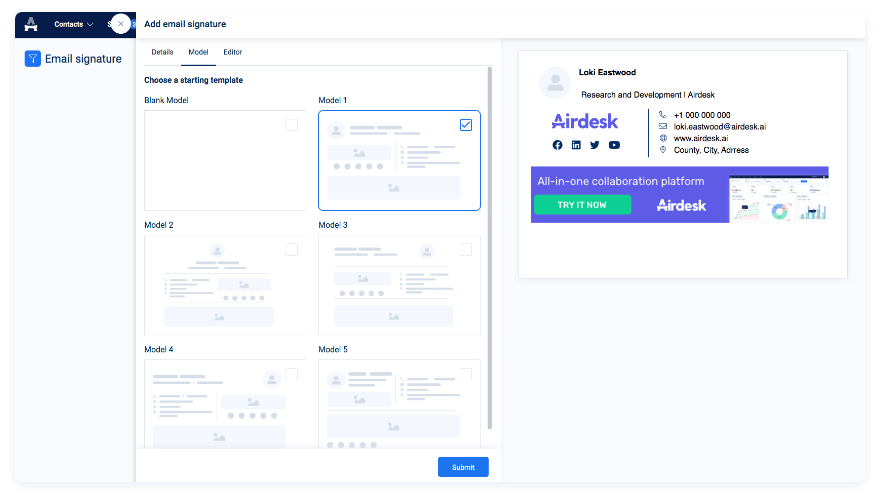Click the profile avatar in signature preview
The height and width of the screenshot is (500, 880).
point(555,83)
